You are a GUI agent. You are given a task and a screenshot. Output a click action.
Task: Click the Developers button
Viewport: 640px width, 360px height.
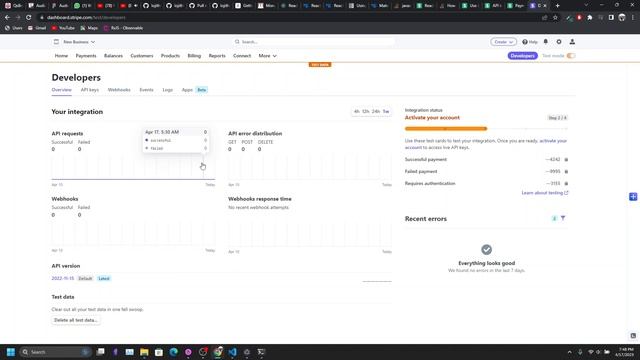[x=522, y=56]
